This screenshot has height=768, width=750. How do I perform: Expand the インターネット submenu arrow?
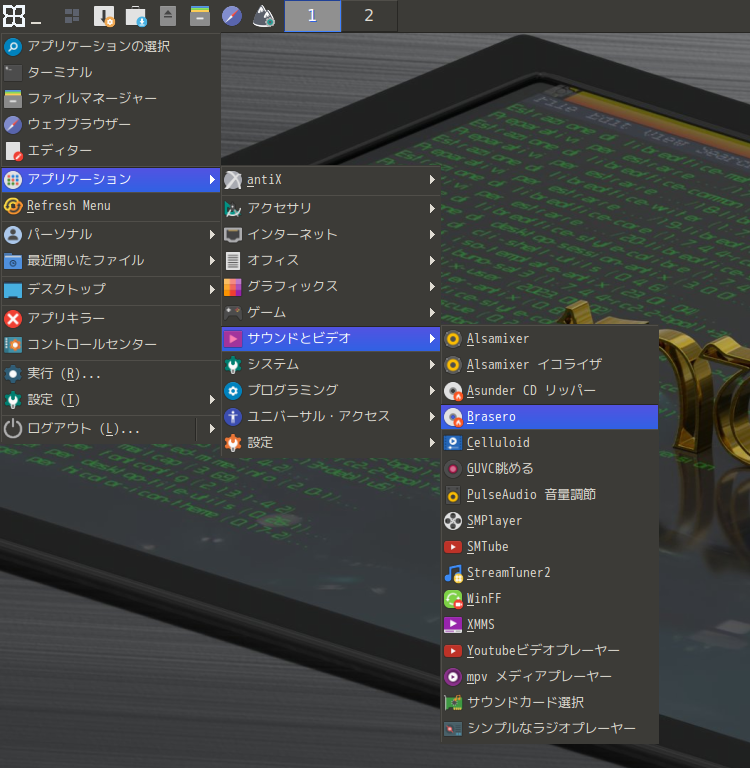point(432,235)
